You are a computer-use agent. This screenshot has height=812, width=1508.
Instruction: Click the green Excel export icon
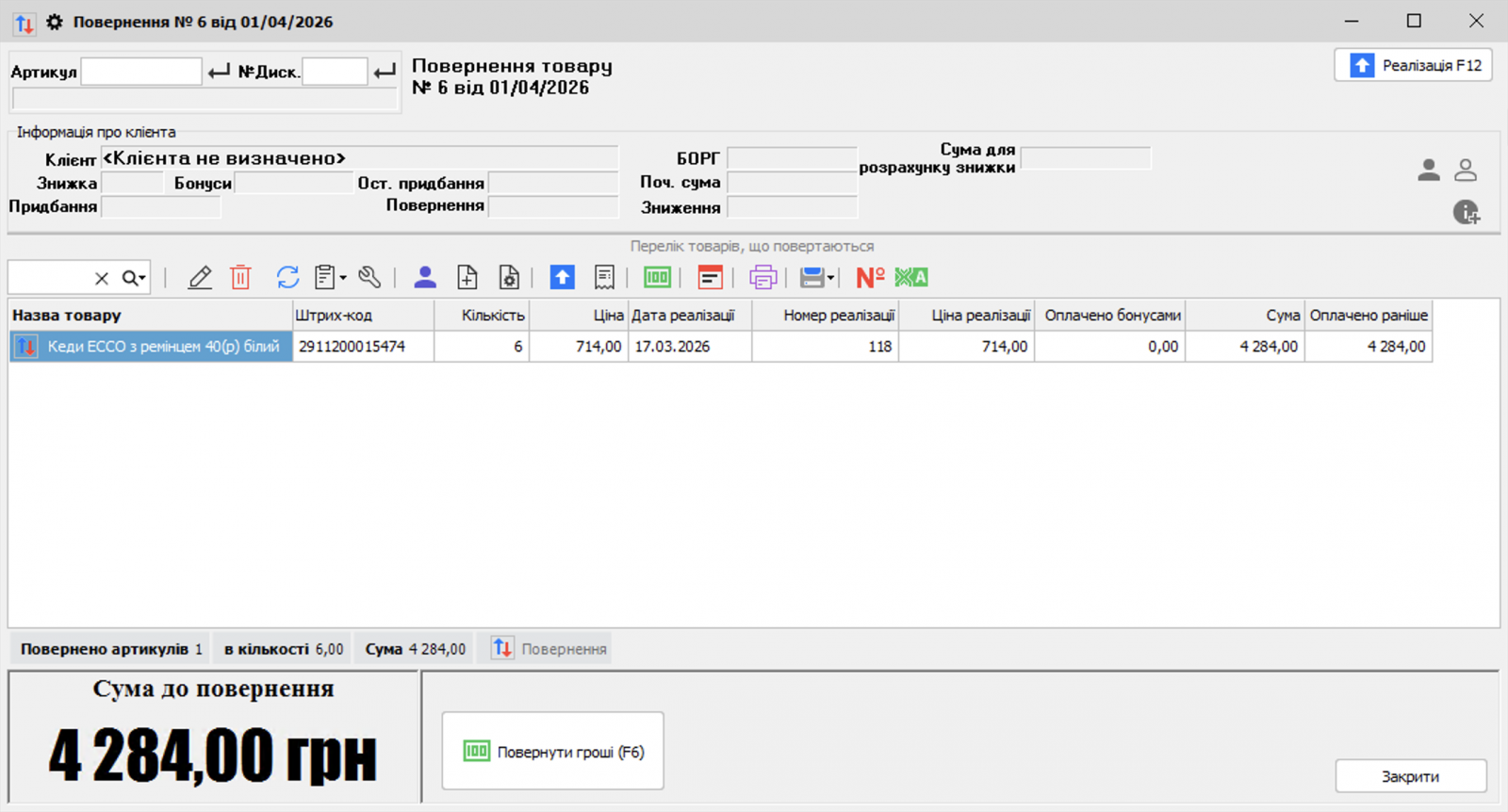[x=911, y=278]
